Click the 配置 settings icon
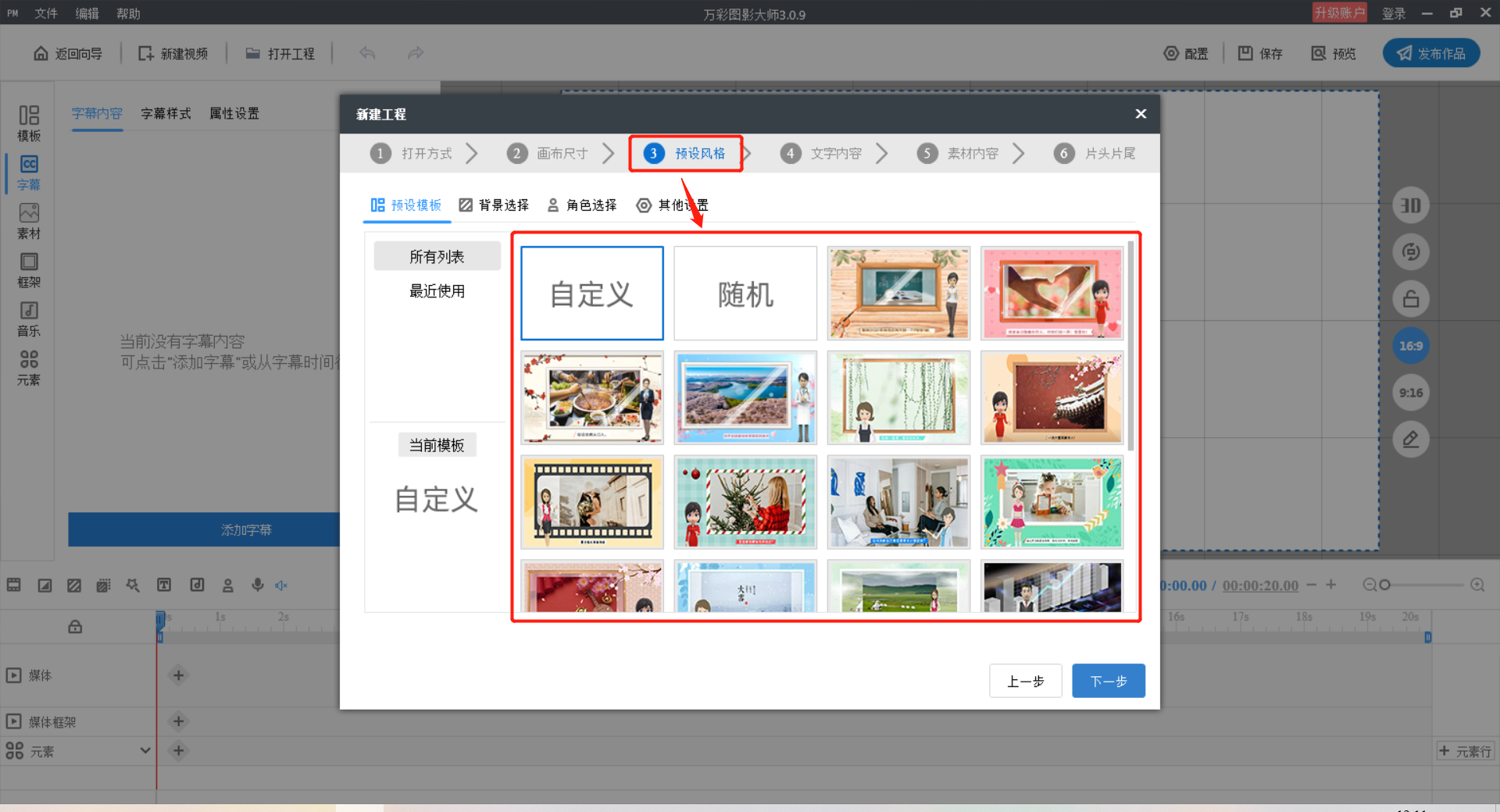Screen dimensions: 1500x812 pyautogui.click(x=1186, y=53)
